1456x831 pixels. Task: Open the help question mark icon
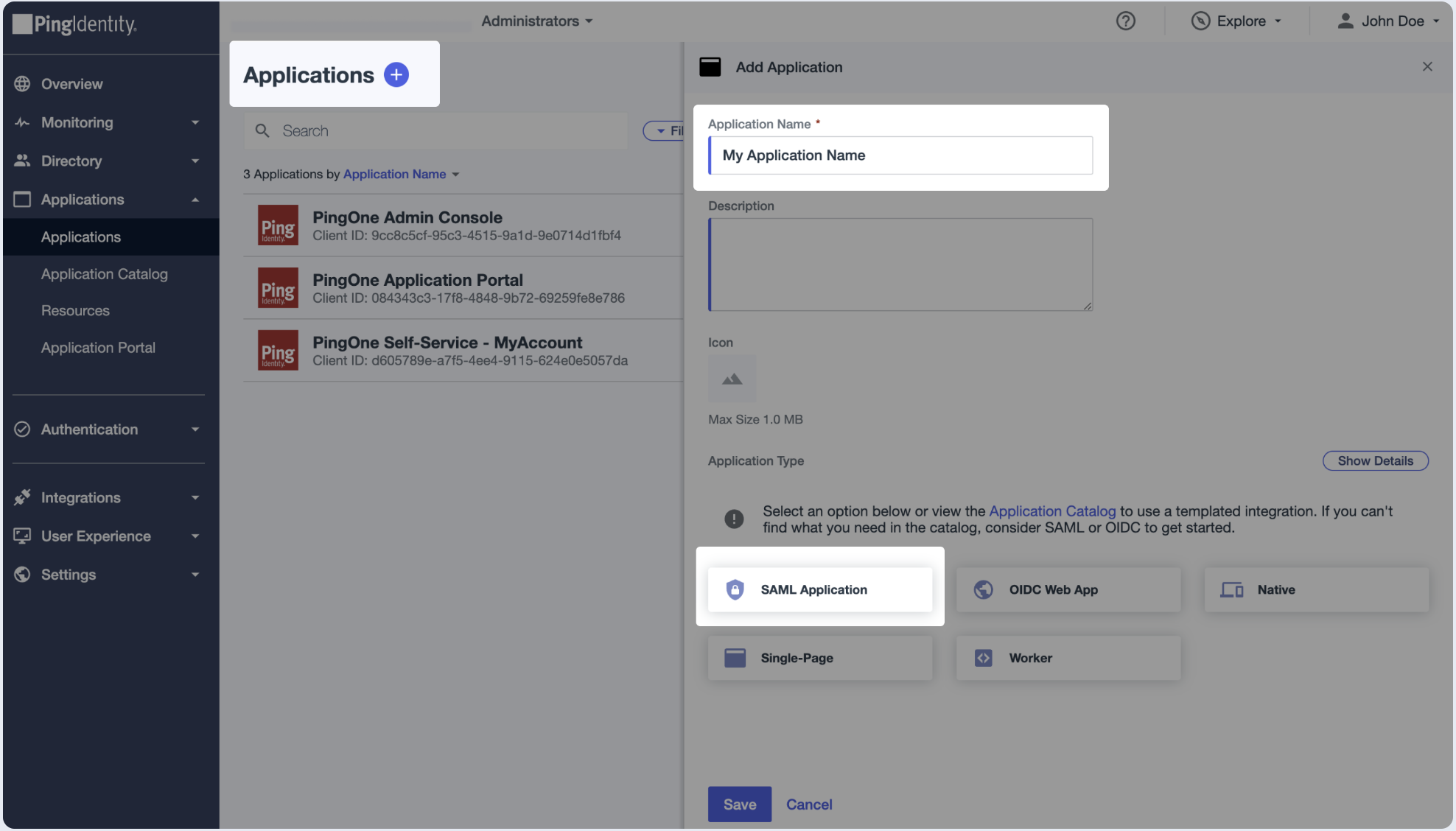(1125, 21)
